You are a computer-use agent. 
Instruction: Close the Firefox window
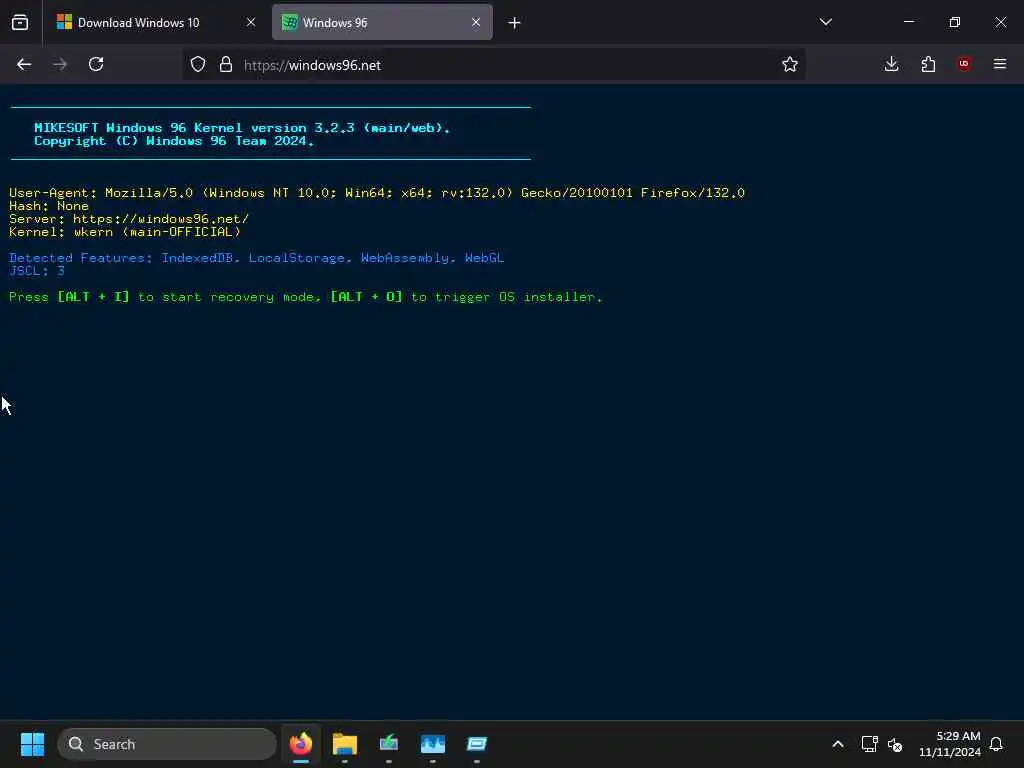point(1000,22)
